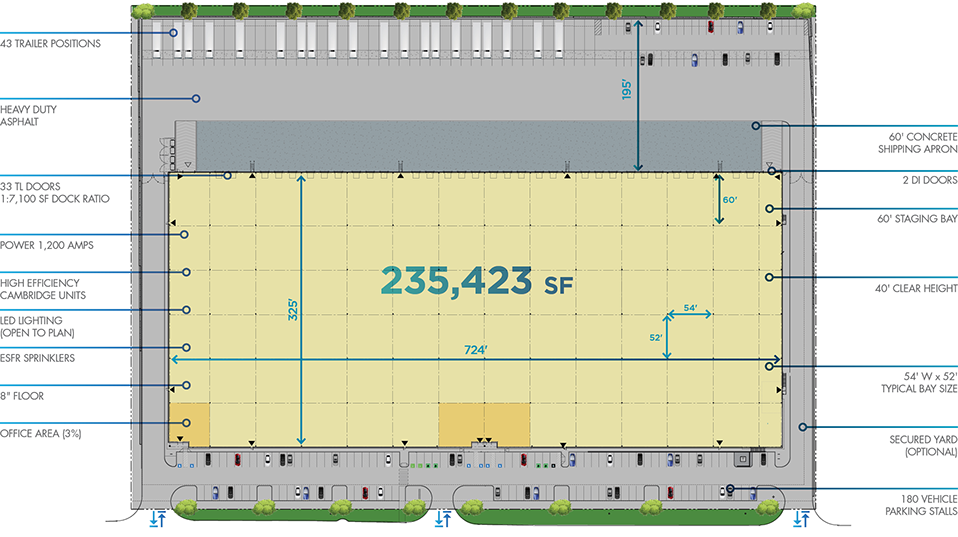Screen dimensions: 958x537
Task: Select the 724' building length dimension label
Action: [x=477, y=350]
